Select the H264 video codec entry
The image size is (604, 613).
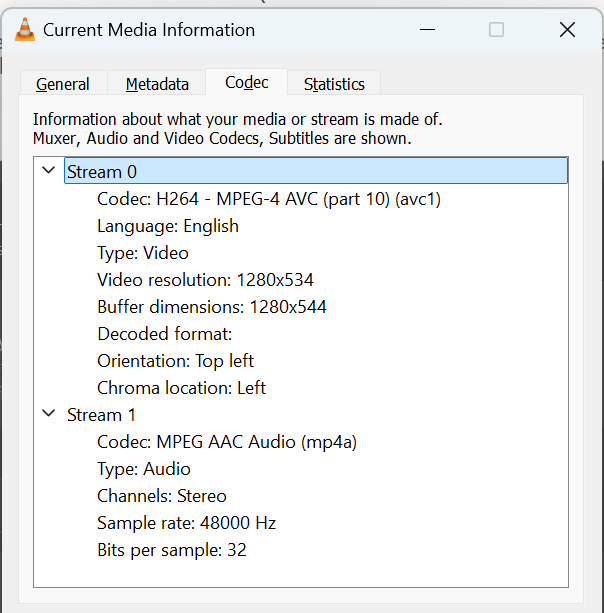(268, 199)
